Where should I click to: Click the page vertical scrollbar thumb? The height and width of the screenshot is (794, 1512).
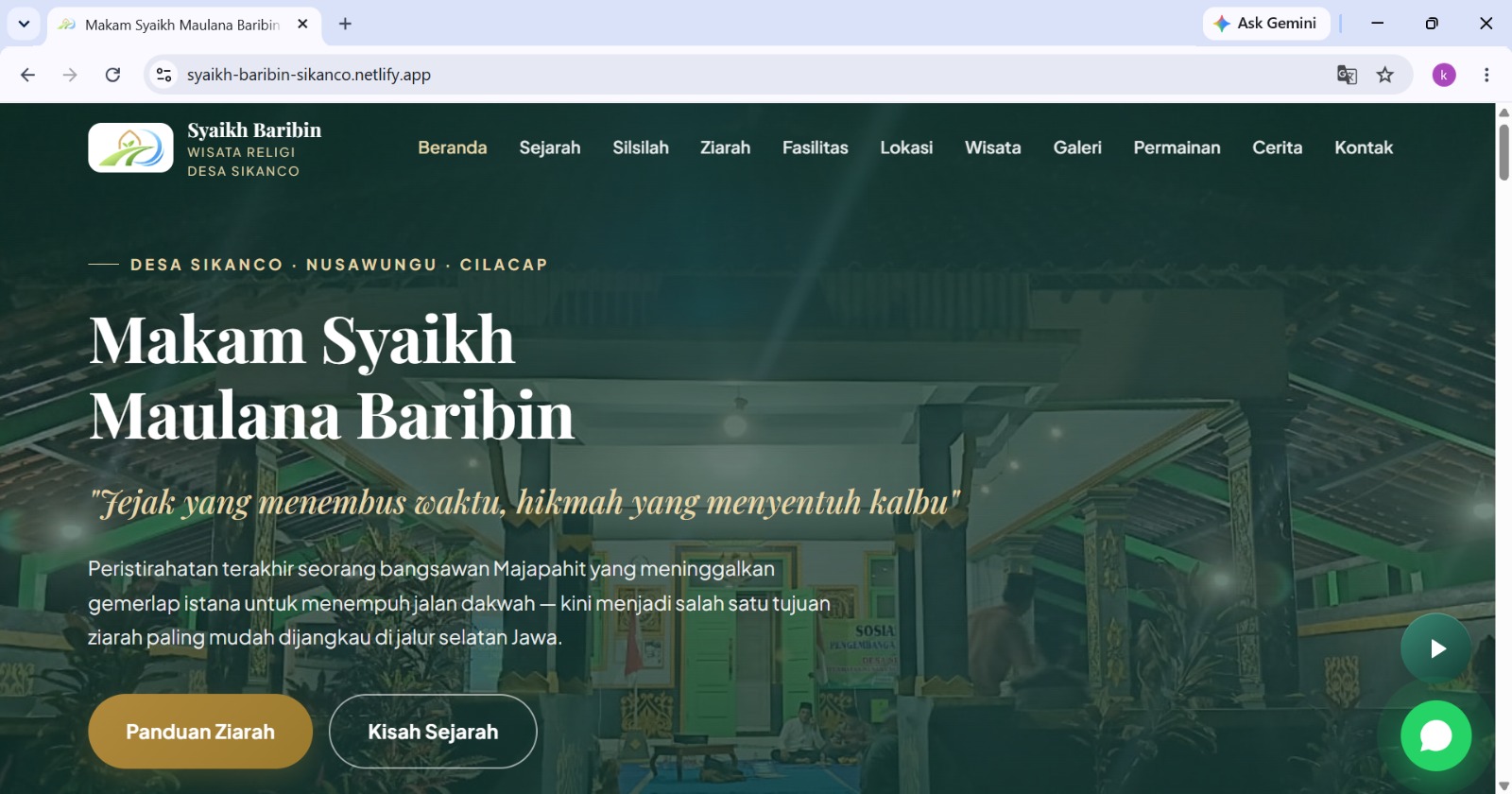point(1503,151)
